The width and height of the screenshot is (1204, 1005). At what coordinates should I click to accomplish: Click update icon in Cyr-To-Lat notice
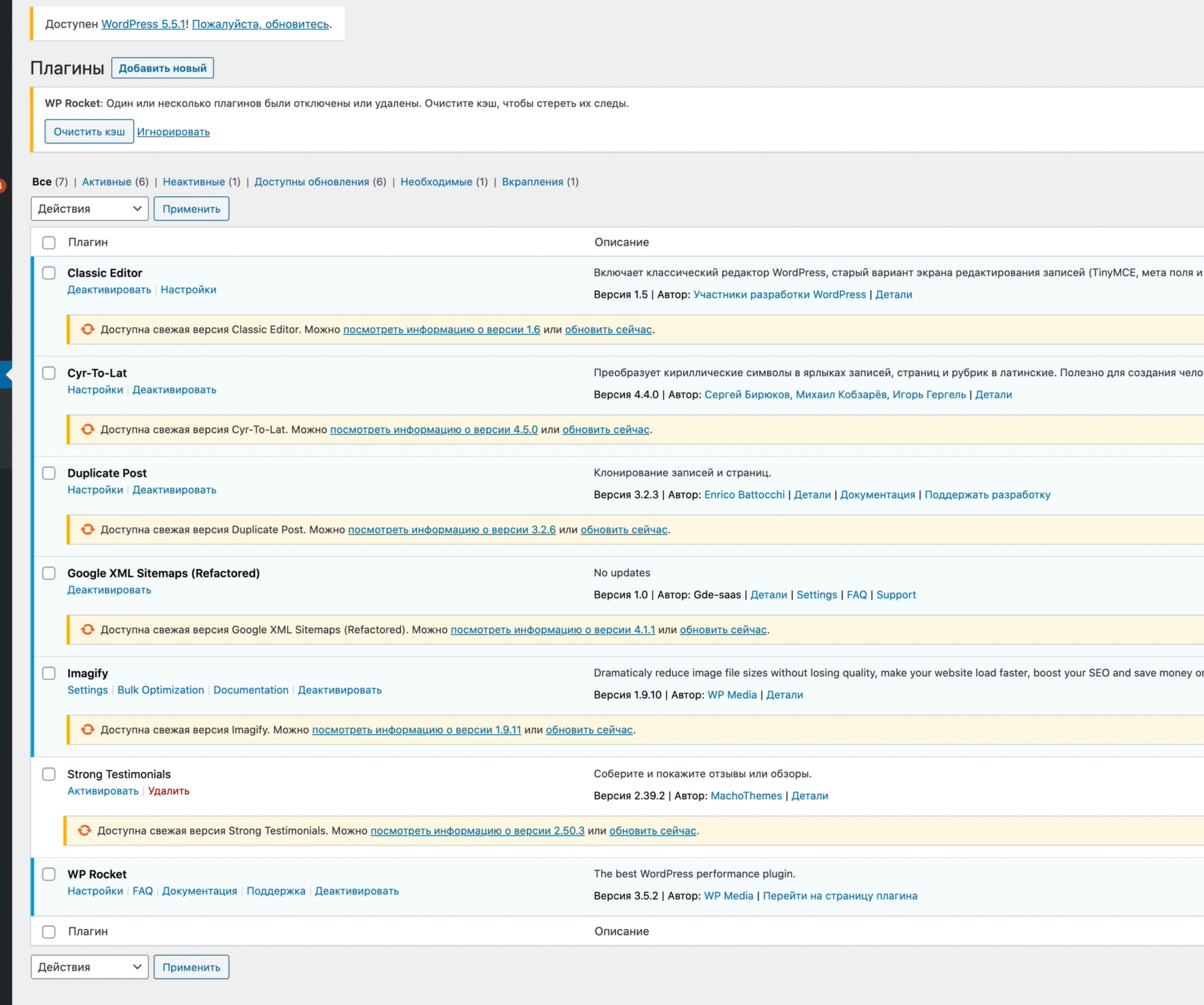[87, 429]
